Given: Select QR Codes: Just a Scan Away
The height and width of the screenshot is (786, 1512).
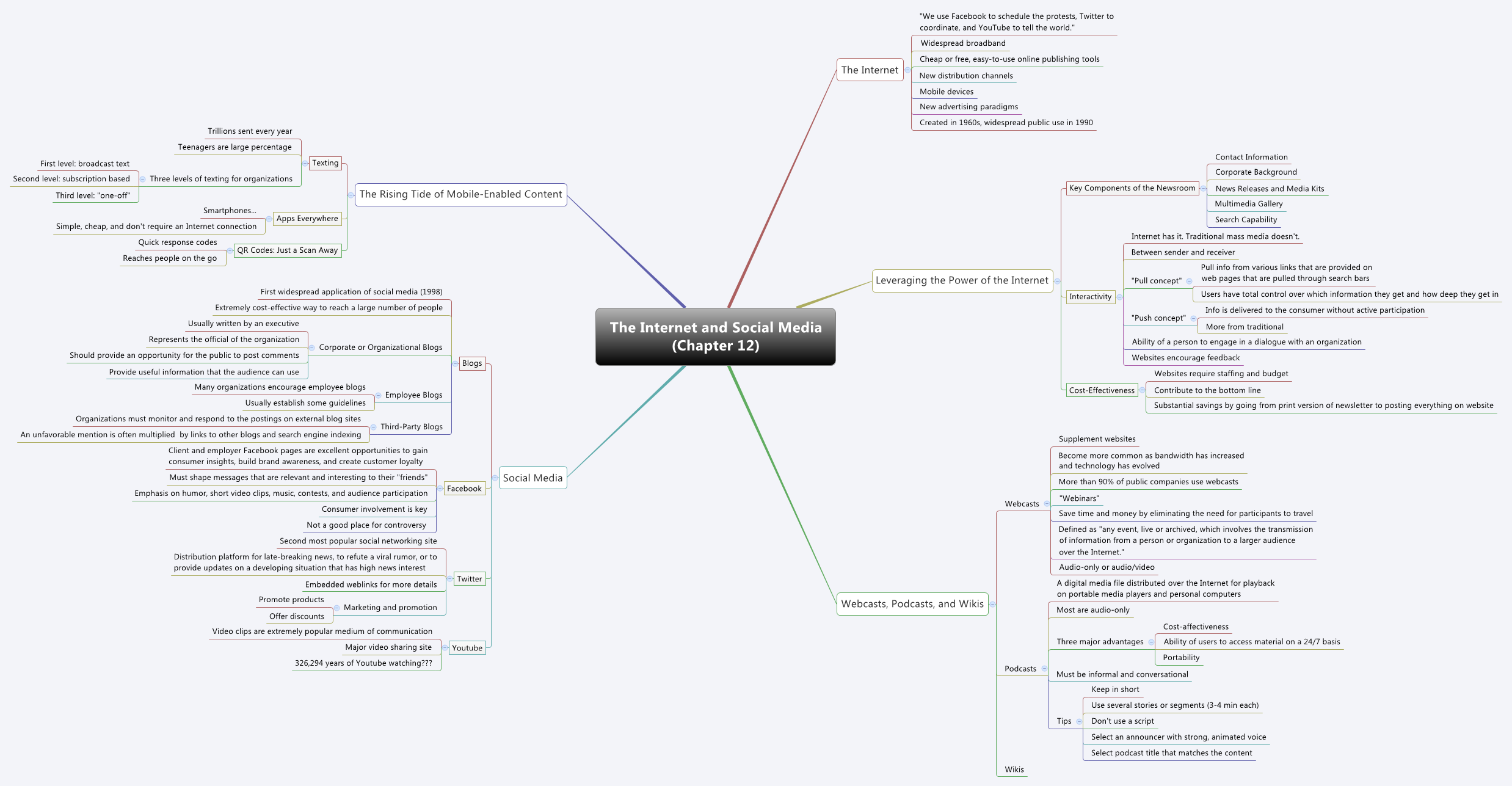Looking at the screenshot, I should tap(287, 250).
